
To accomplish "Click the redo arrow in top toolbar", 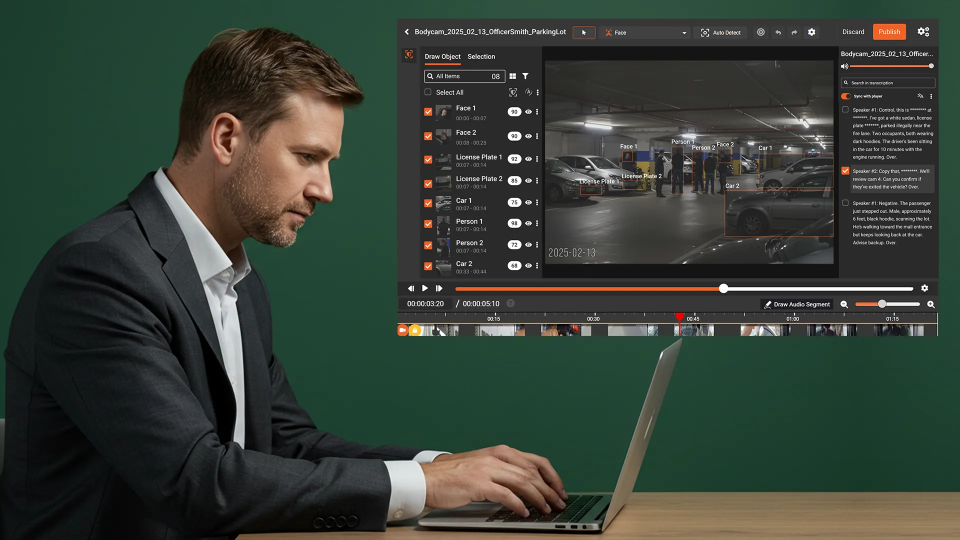I will pos(794,32).
